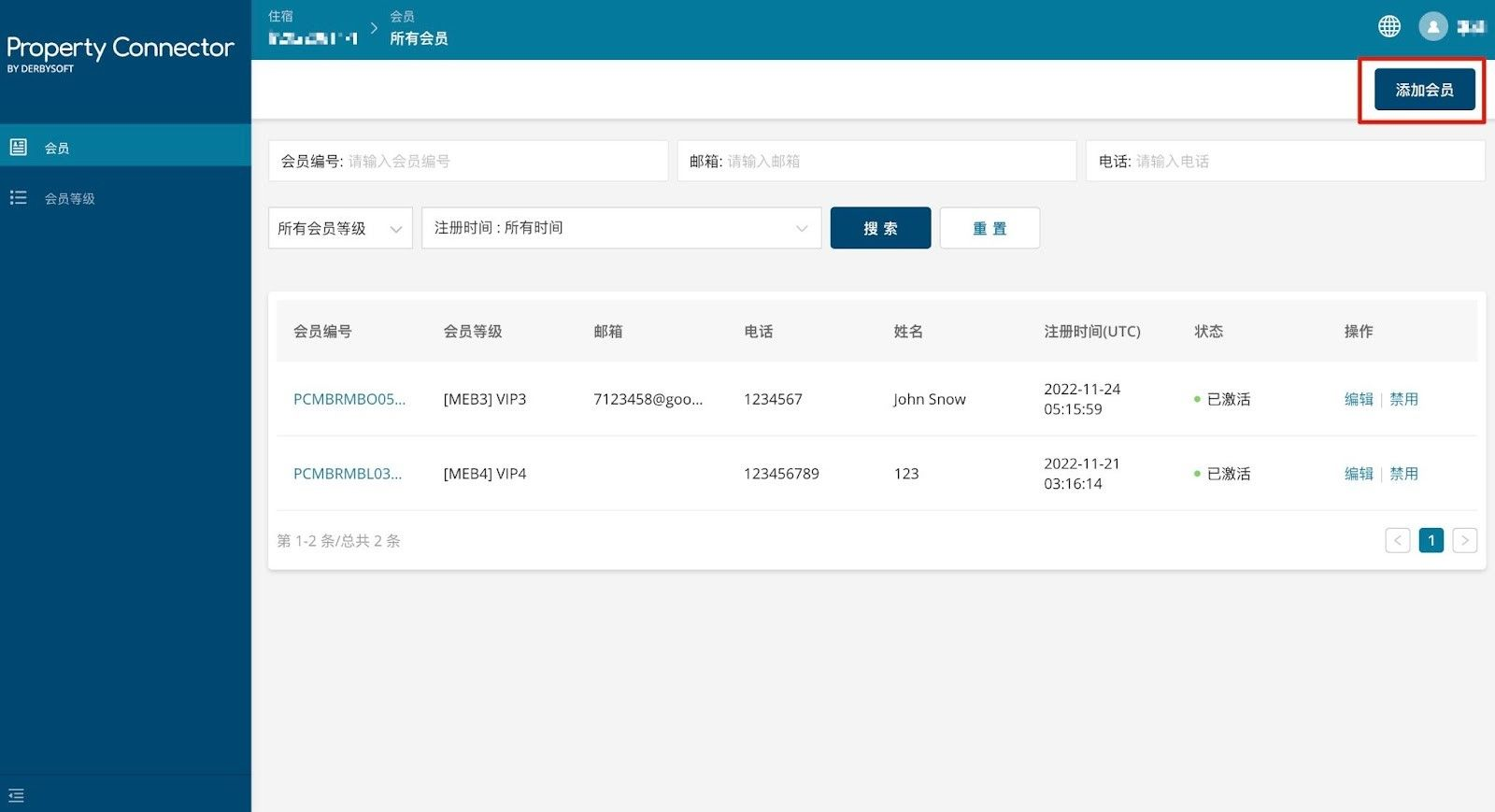1495x812 pixels.
Task: Go to next page arrow
Action: [1464, 540]
